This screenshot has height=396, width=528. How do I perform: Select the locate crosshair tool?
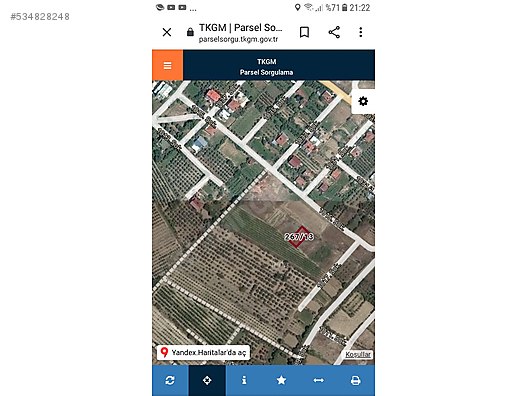[207, 381]
